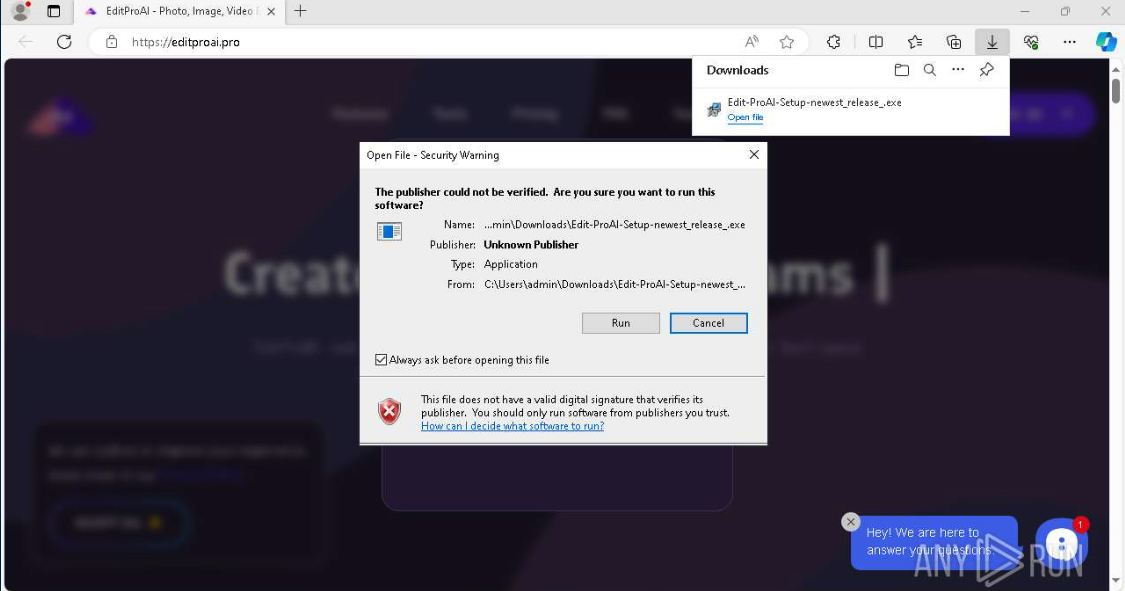Screen dimensions: 1125x591
Task: Refresh the page
Action: pos(65,42)
